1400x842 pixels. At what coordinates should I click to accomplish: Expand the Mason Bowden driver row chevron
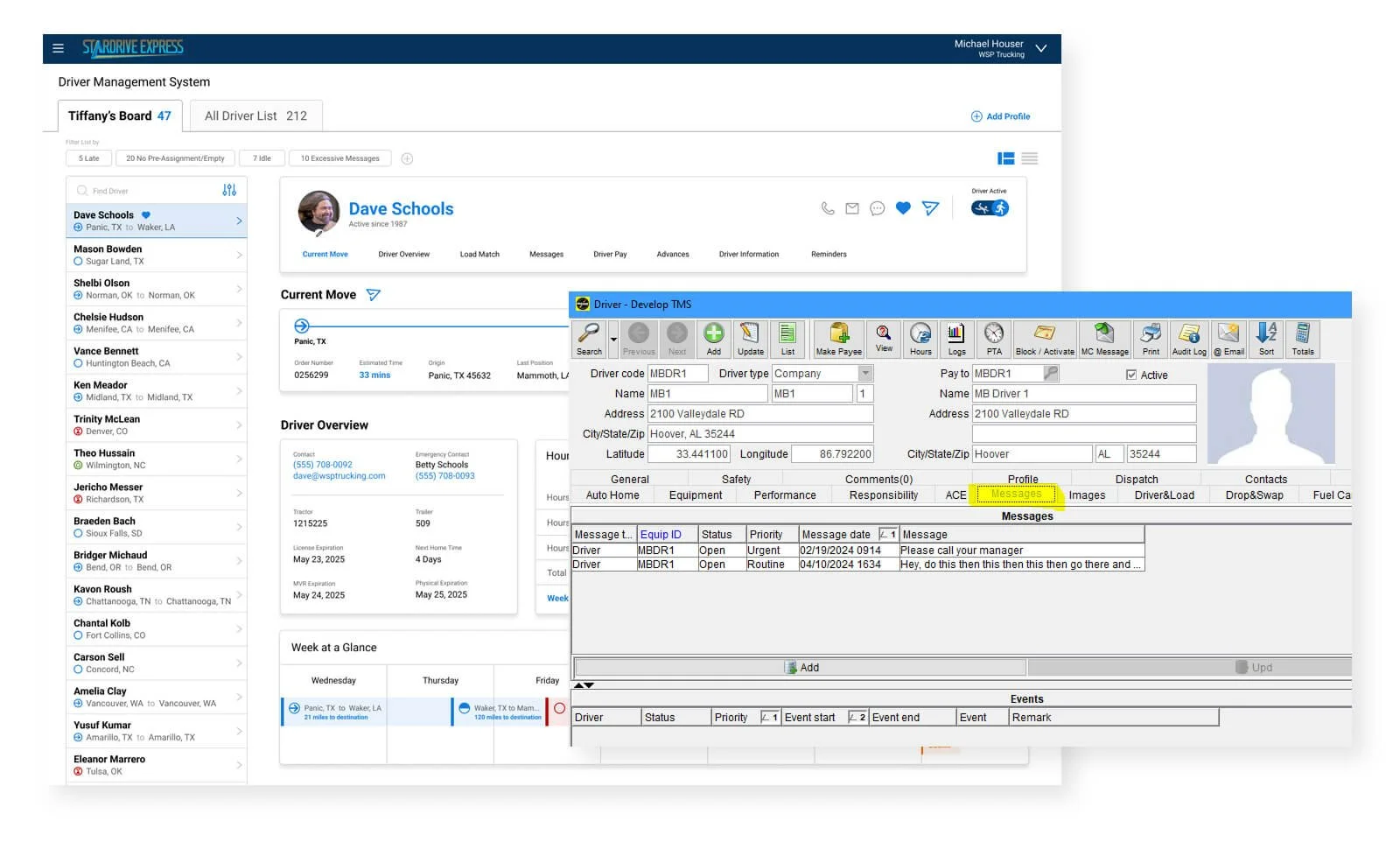239,255
